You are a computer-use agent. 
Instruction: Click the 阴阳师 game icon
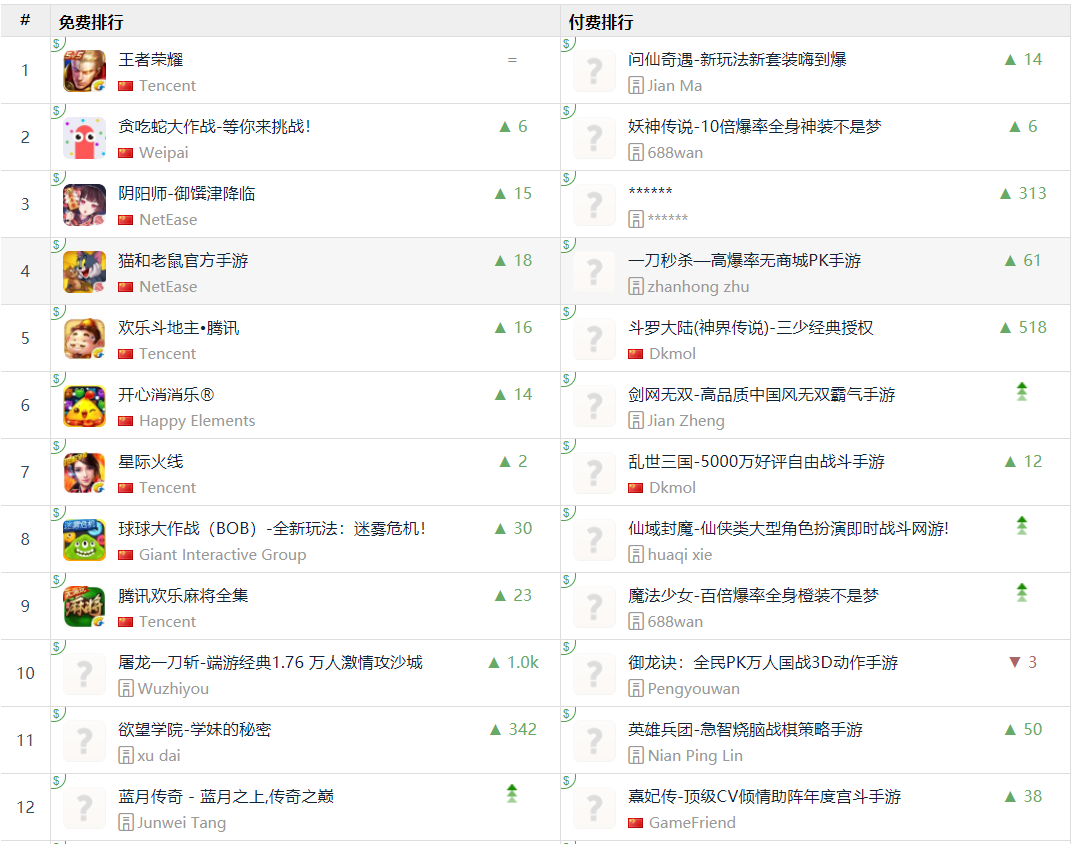pos(84,205)
